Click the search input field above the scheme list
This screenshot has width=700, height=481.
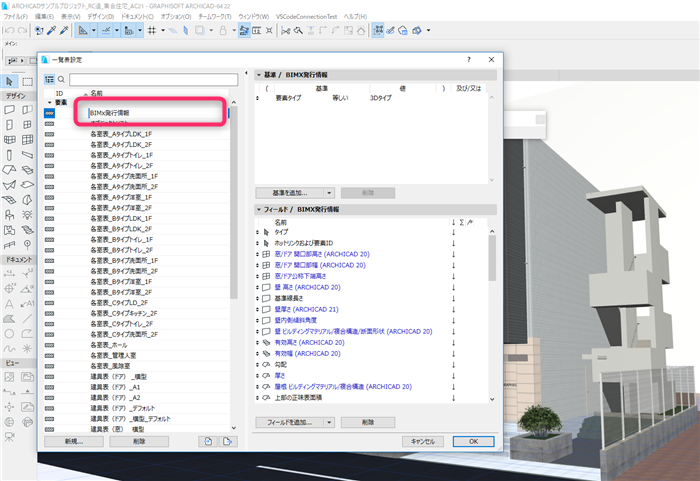(154, 79)
